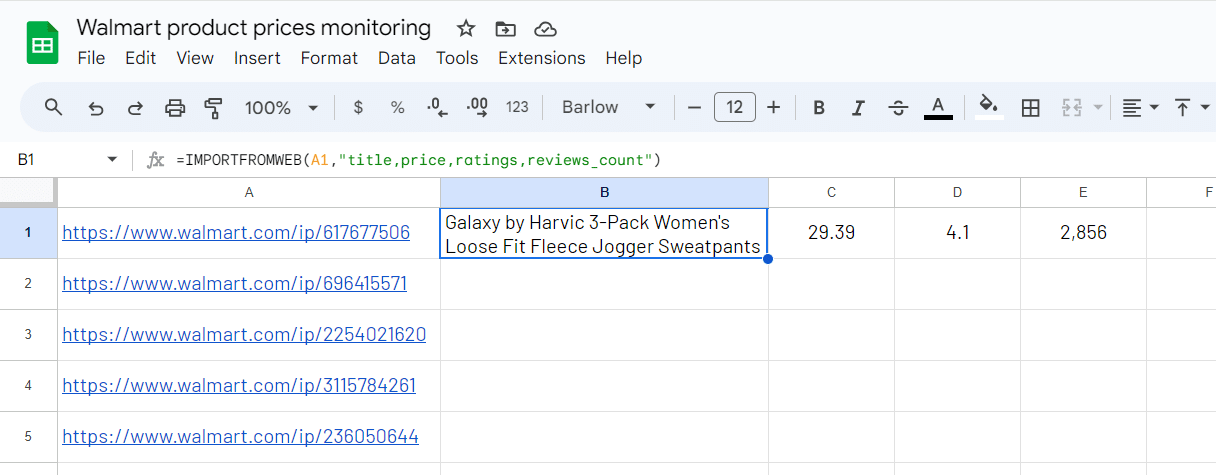This screenshot has width=1216, height=475.
Task: Star this spreadsheet document
Action: [466, 28]
